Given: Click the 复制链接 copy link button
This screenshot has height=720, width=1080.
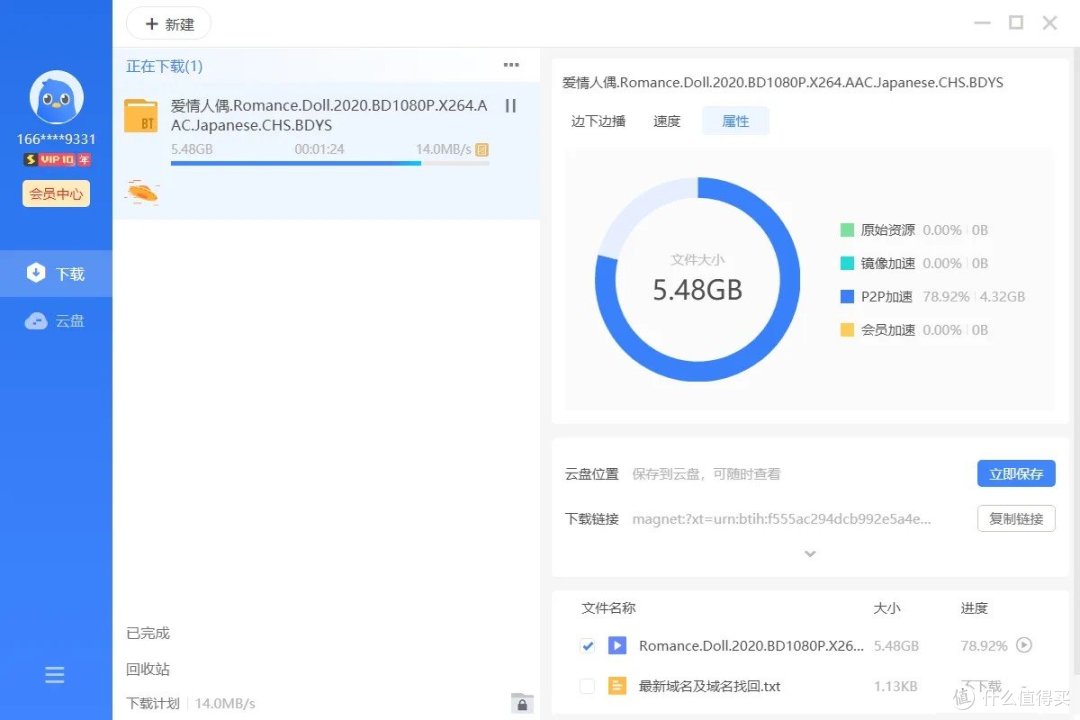Looking at the screenshot, I should (x=1016, y=519).
